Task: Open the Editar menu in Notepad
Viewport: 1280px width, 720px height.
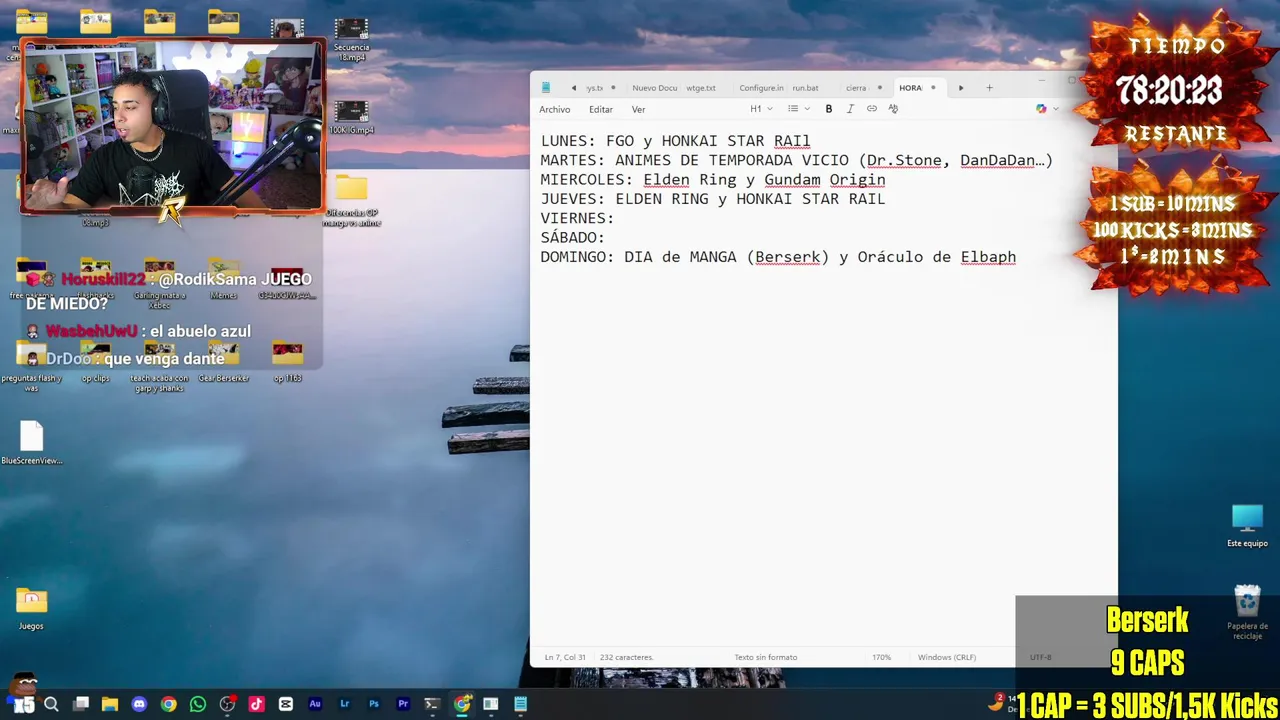Action: click(x=600, y=109)
